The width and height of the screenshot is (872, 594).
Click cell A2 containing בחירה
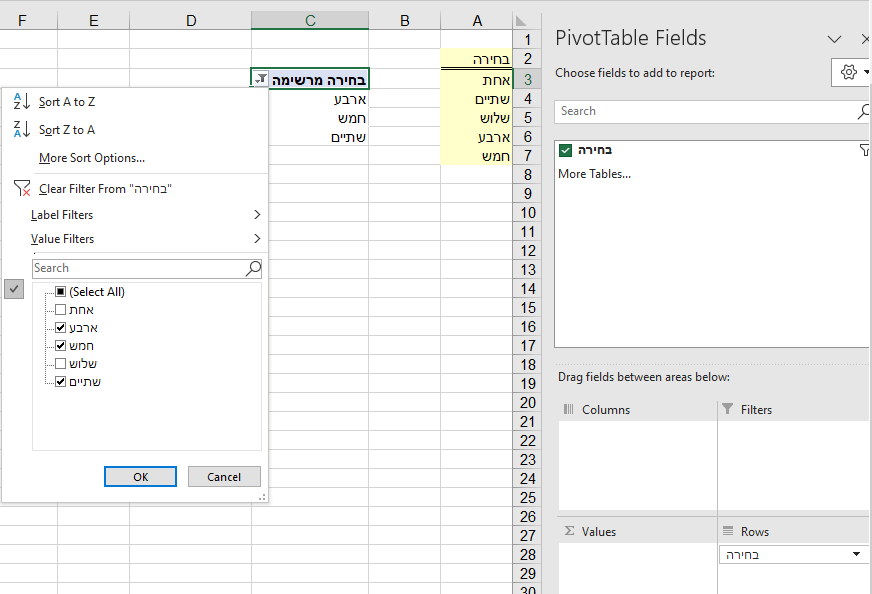(x=477, y=59)
